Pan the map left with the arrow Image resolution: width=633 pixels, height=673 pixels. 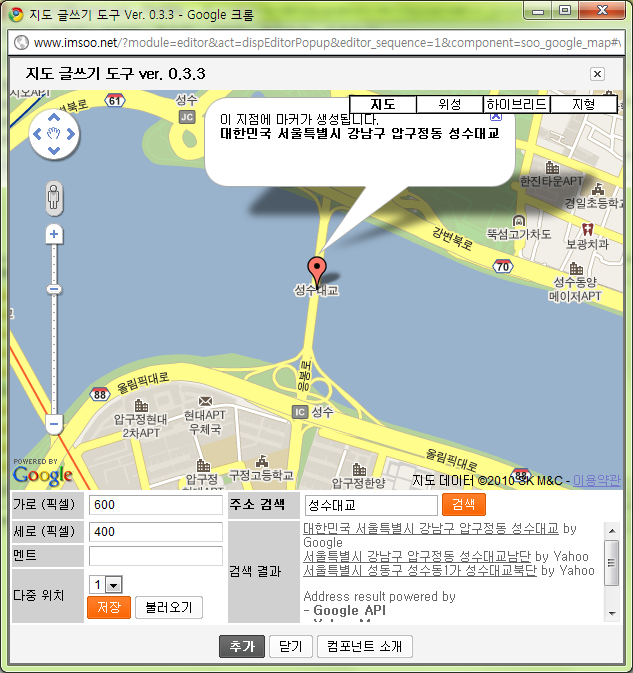click(x=37, y=134)
